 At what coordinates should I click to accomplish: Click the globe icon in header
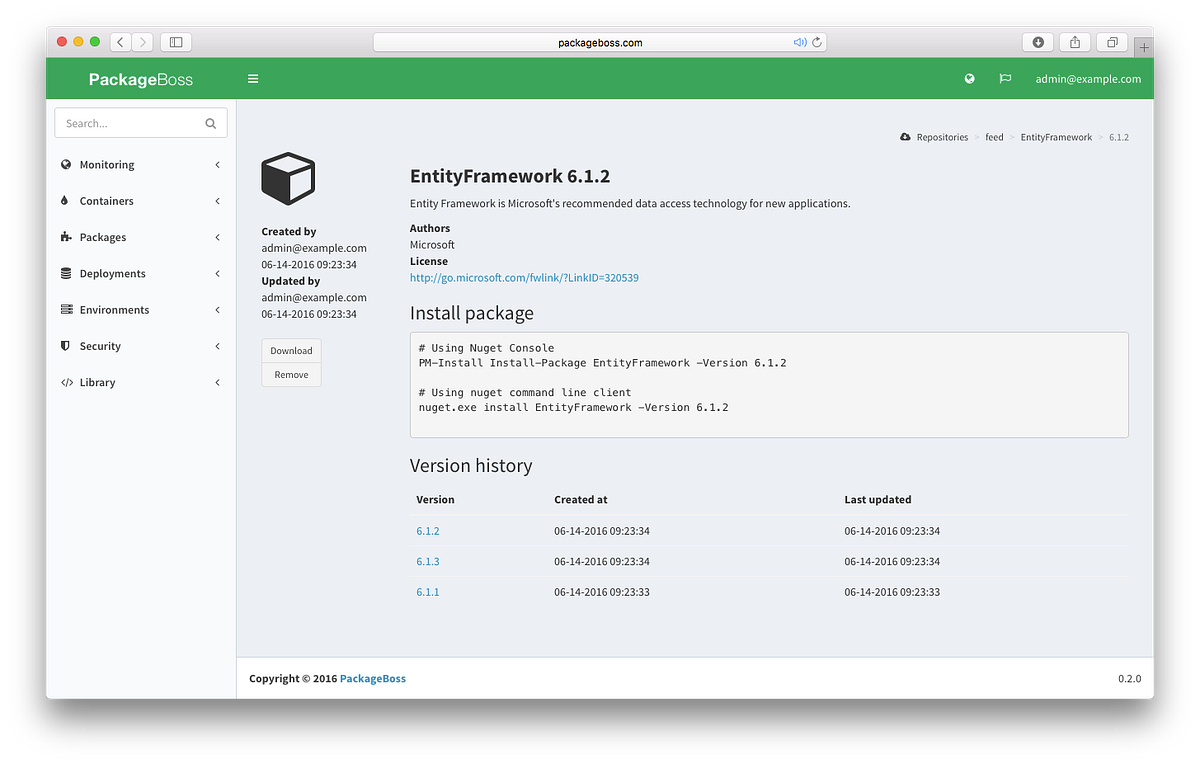pyautogui.click(x=970, y=79)
